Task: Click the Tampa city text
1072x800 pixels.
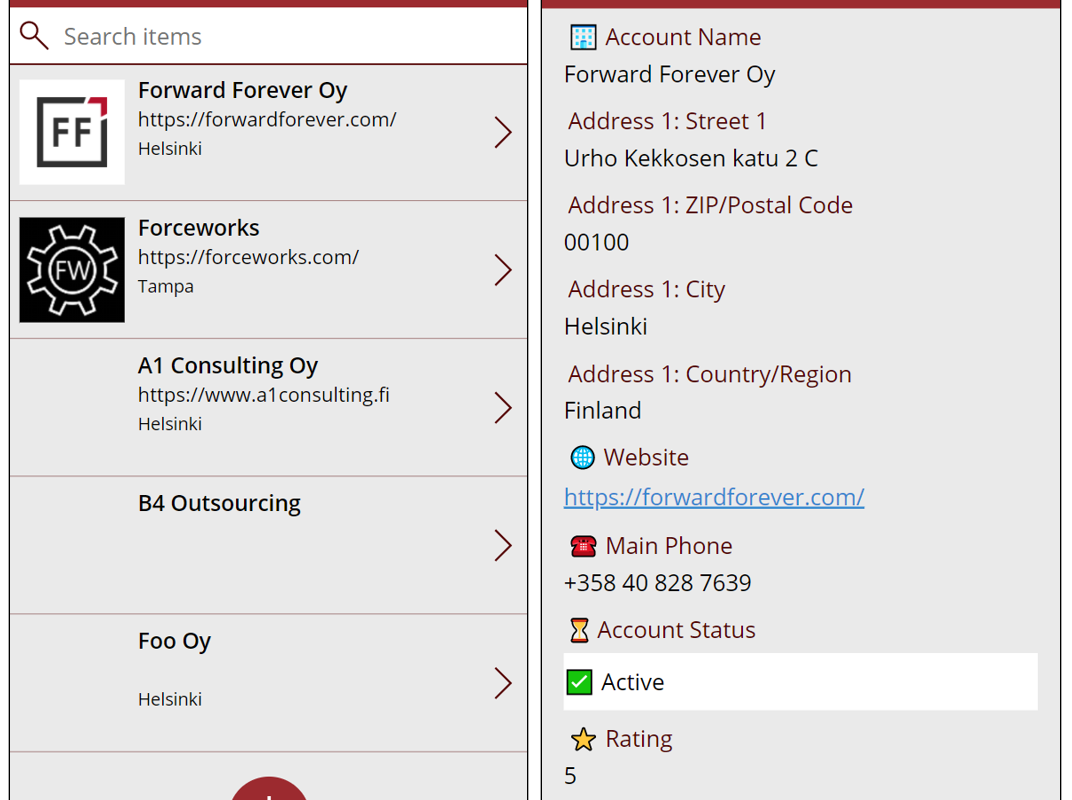Action: click(x=165, y=286)
